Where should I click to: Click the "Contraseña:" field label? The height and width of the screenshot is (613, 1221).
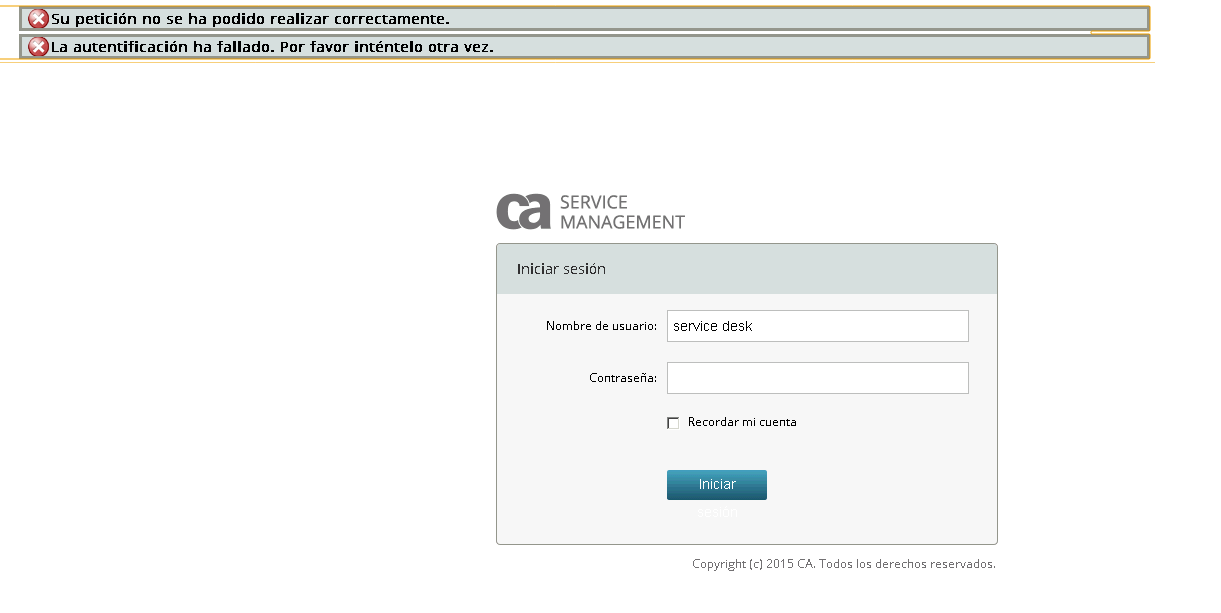point(623,377)
